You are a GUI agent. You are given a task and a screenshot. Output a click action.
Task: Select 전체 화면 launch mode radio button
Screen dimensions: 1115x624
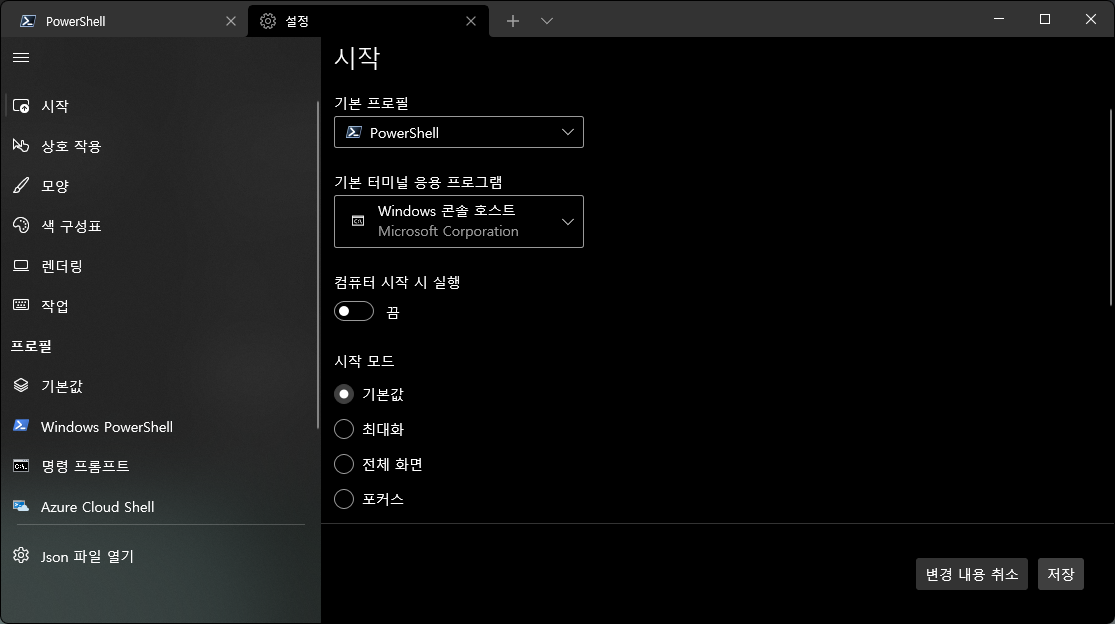tap(344, 464)
